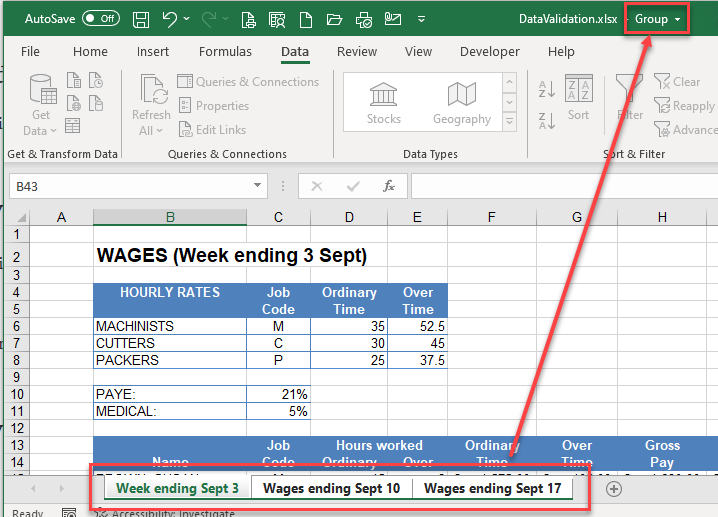Click the MEDICAL 5% value cell
This screenshot has height=517, width=718.
278,411
